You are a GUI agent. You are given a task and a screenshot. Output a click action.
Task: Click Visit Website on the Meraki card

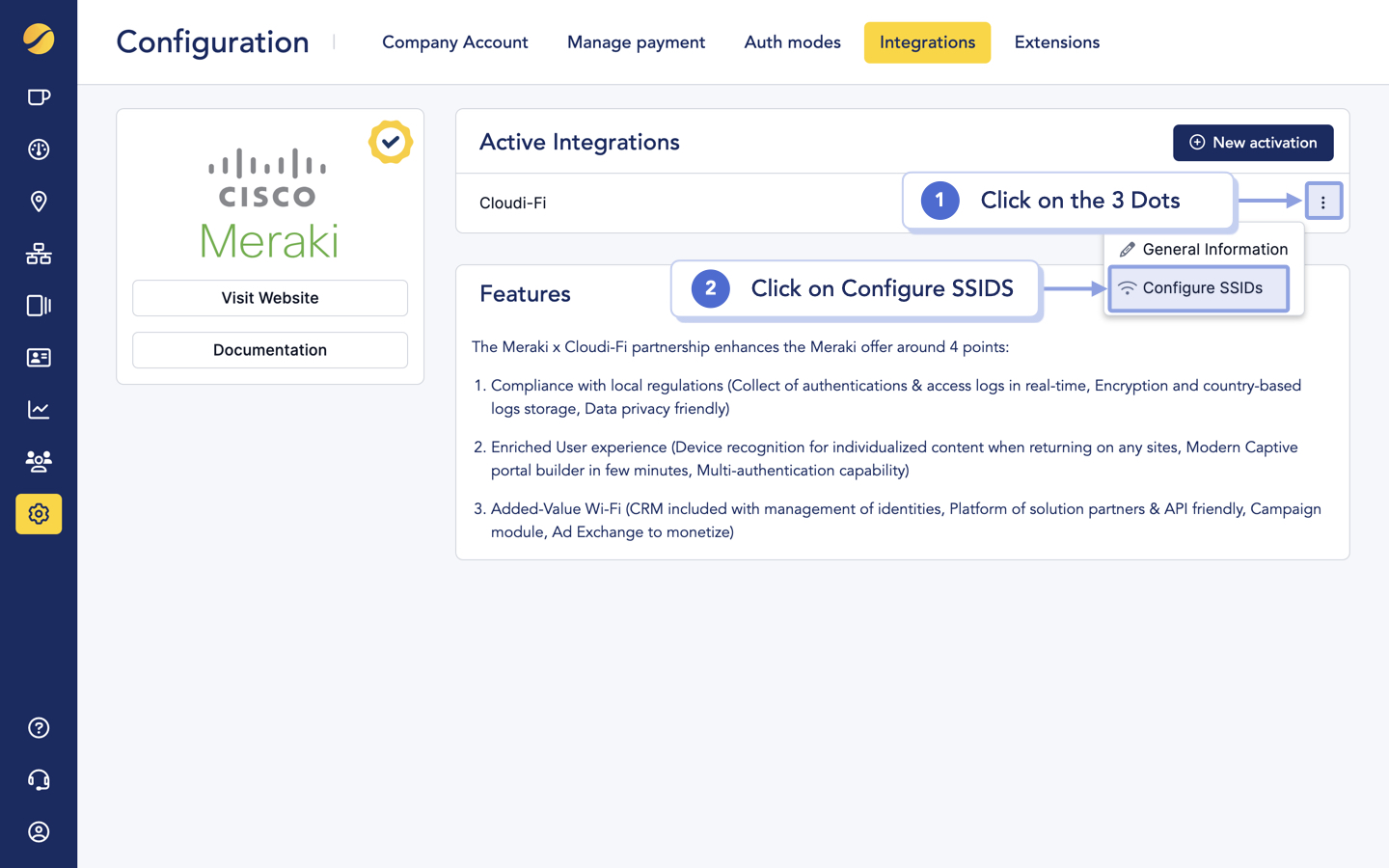point(270,298)
